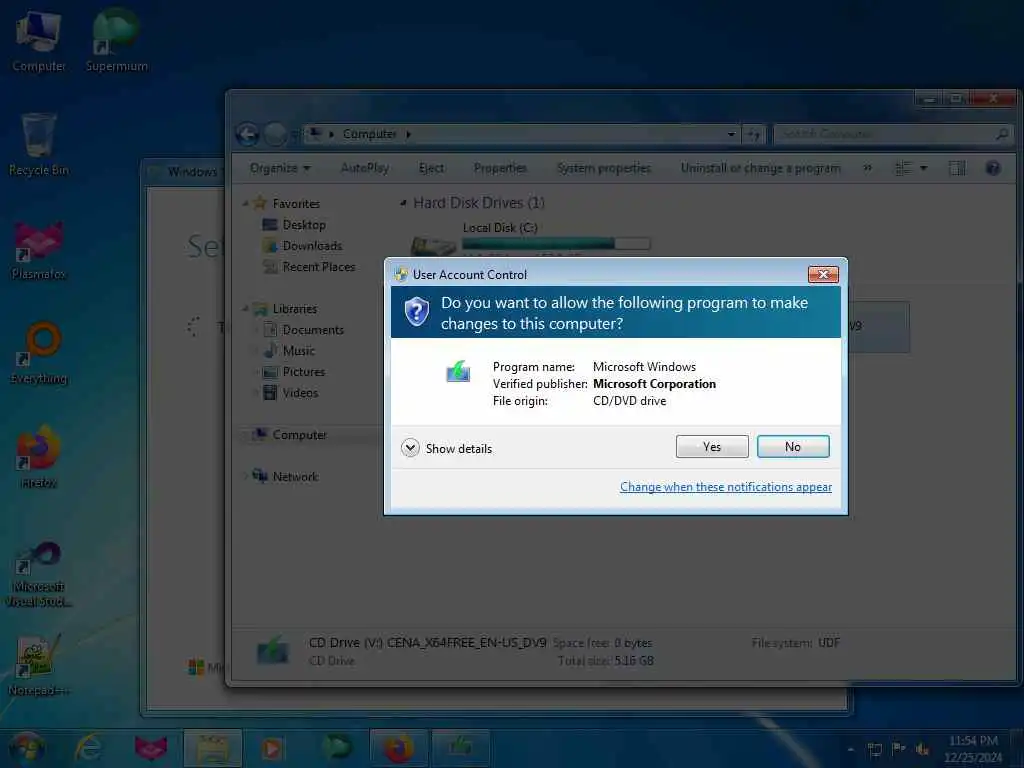Click the Explorer Forward navigation button
The width and height of the screenshot is (1024, 768).
[275, 135]
